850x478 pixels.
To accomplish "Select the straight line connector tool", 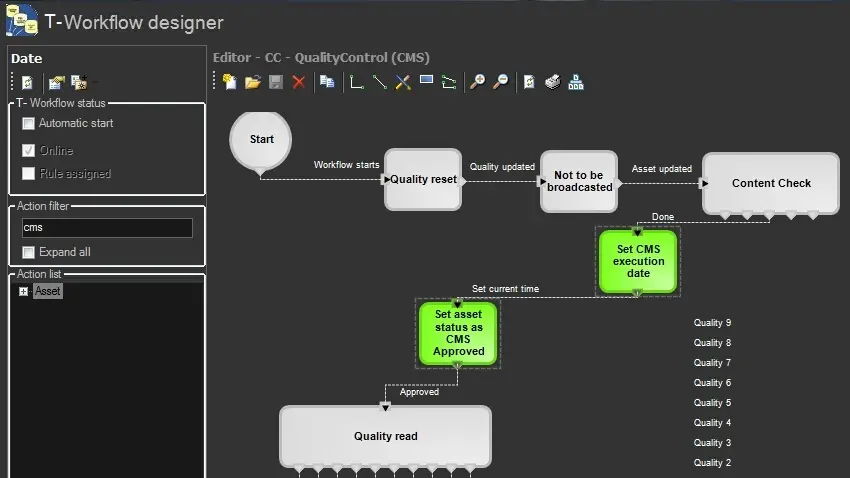I will 380,82.
